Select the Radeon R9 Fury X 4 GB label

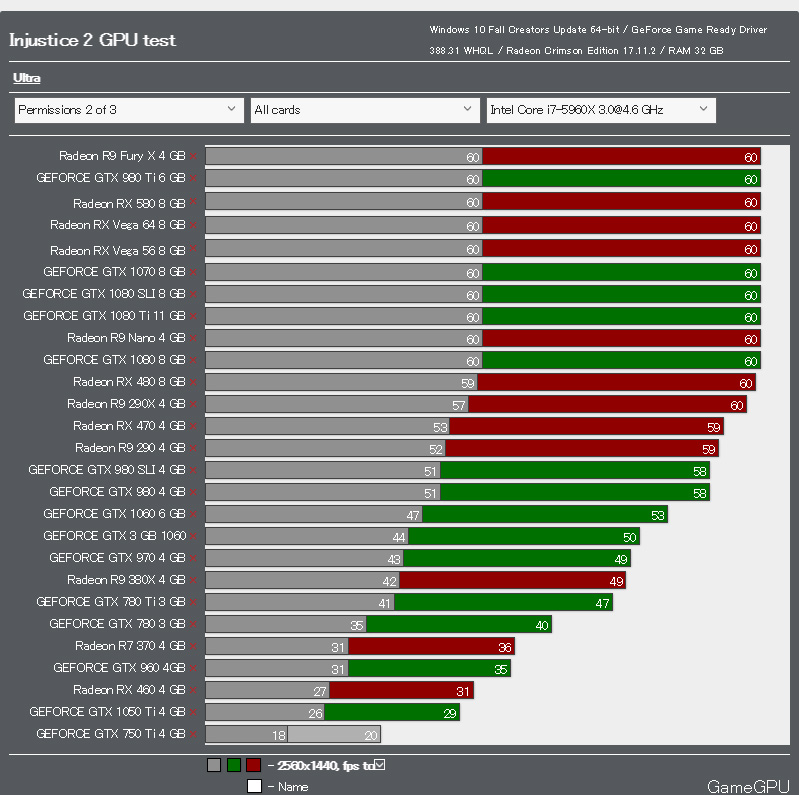[x=122, y=156]
